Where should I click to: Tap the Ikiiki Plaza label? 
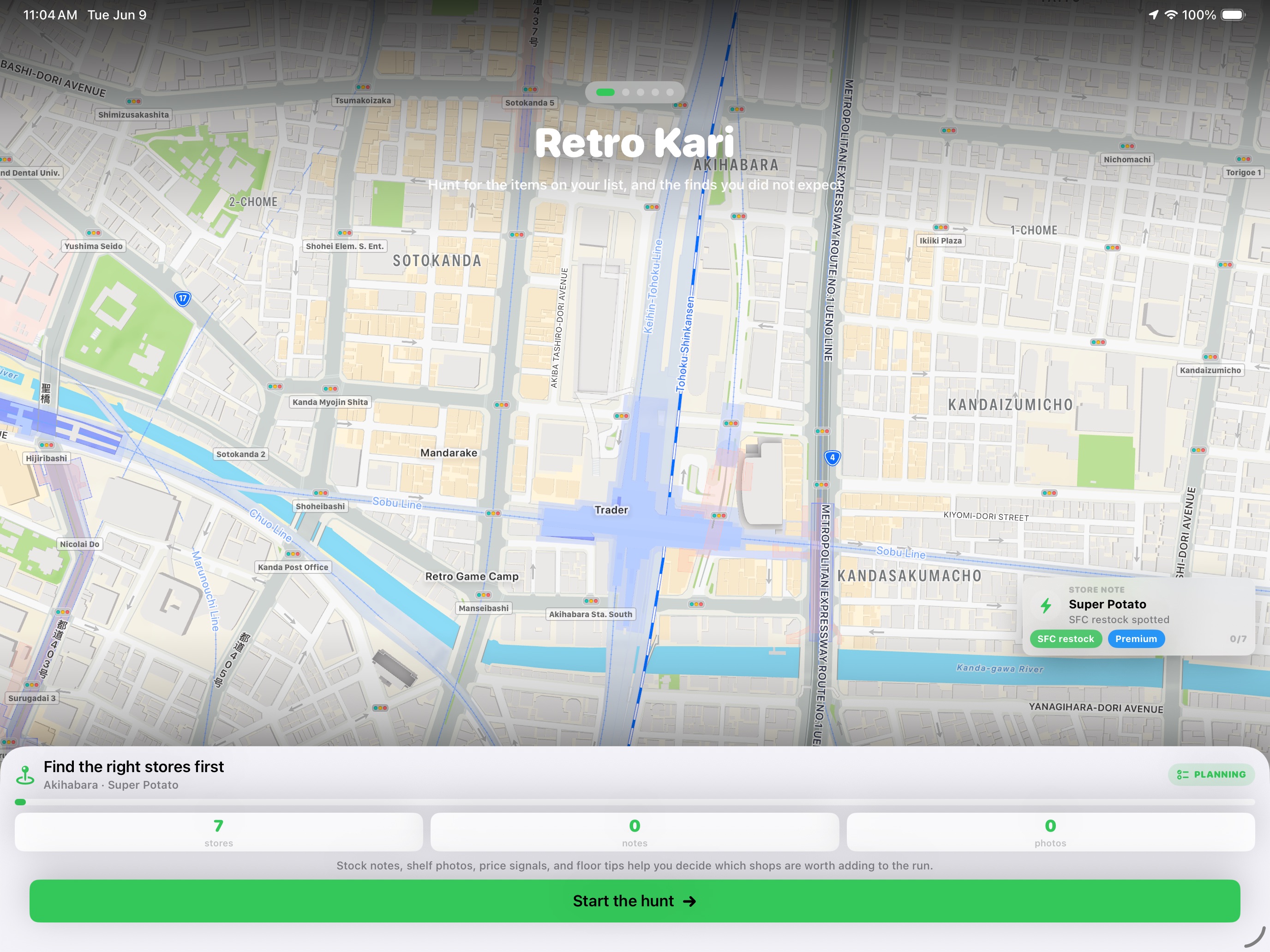click(x=941, y=241)
